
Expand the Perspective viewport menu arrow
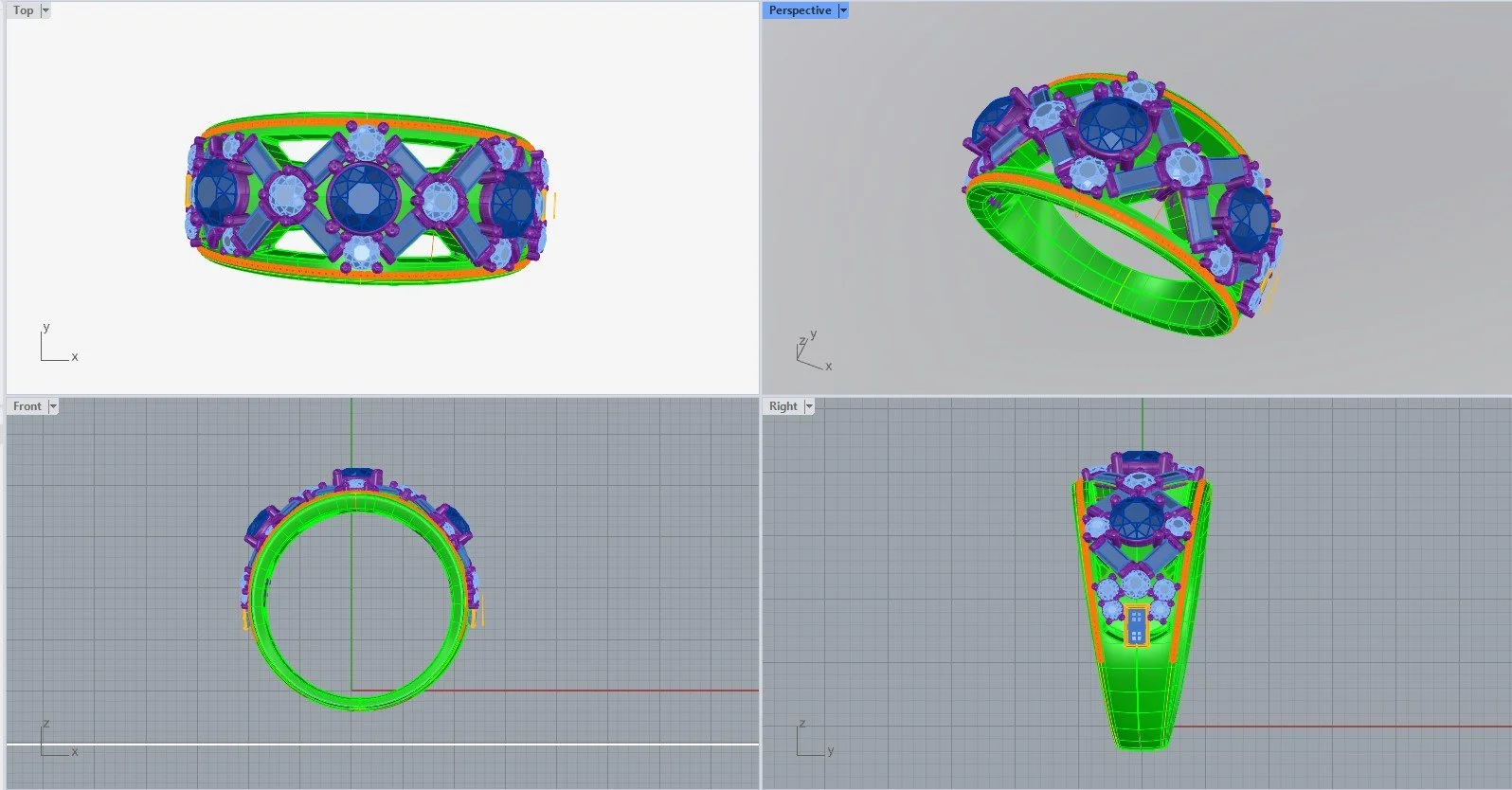[843, 10]
